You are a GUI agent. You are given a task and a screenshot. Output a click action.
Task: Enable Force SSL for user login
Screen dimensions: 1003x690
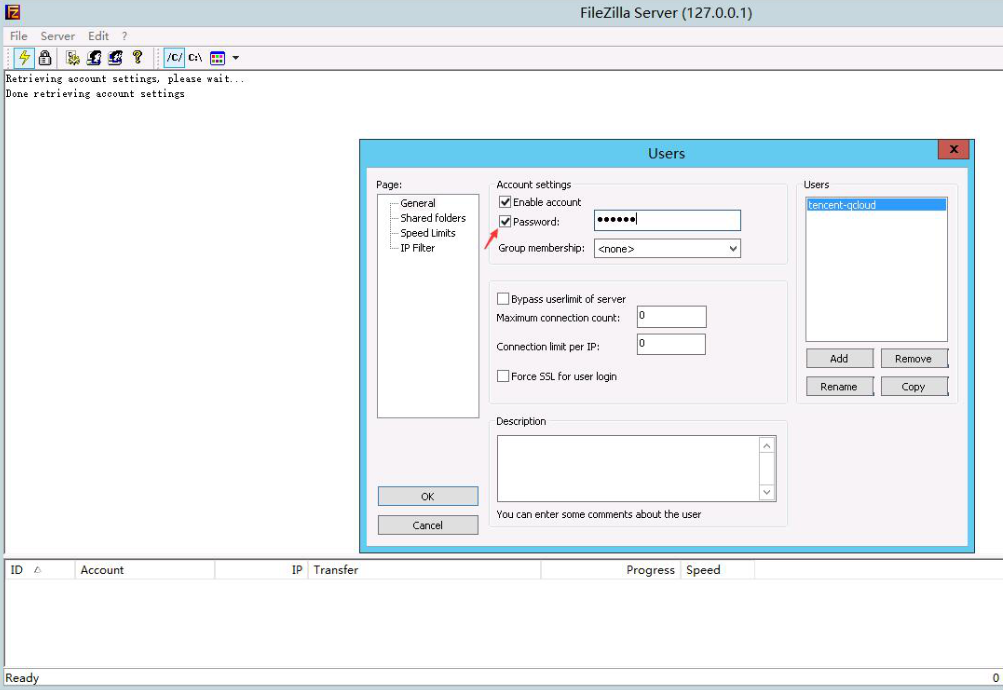pyautogui.click(x=503, y=376)
